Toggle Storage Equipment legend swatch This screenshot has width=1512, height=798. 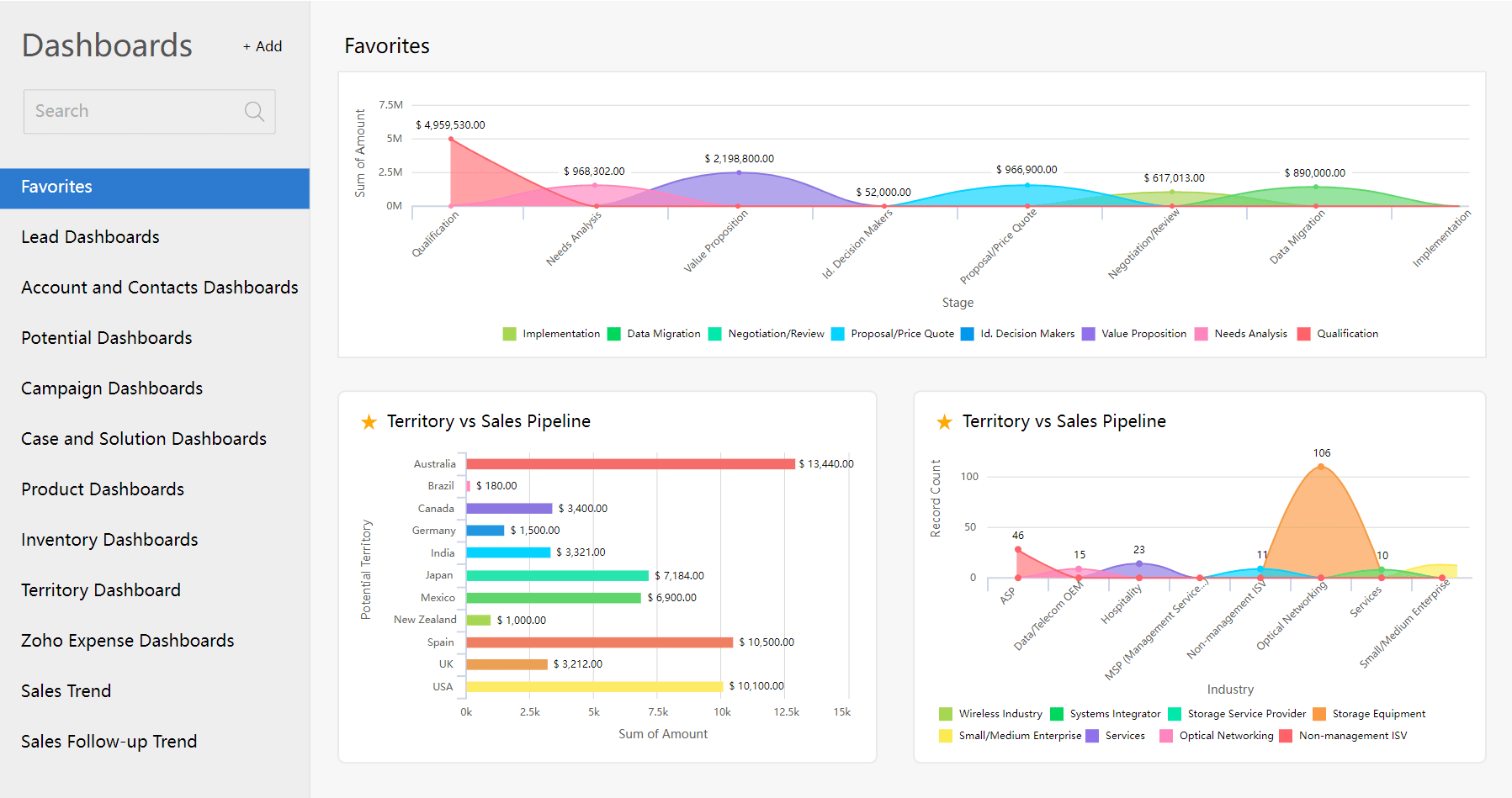click(1319, 714)
